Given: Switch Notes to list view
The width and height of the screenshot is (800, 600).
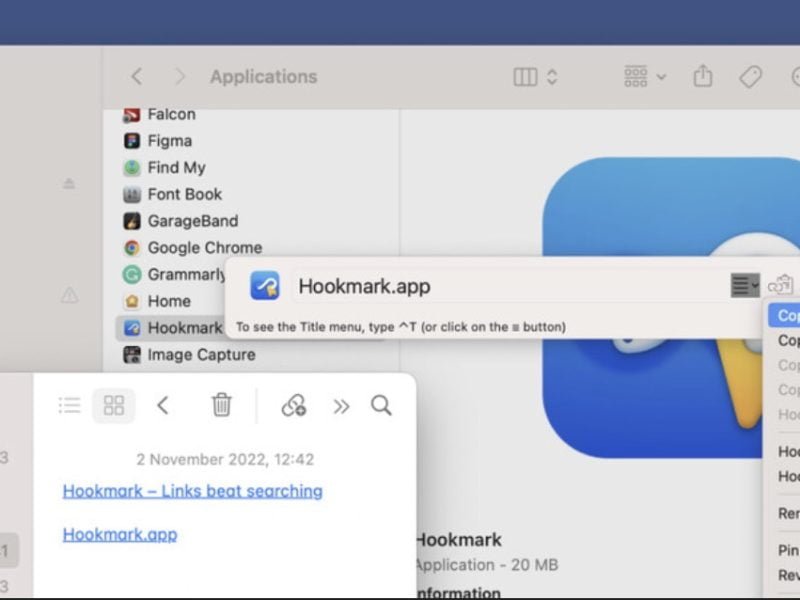Looking at the screenshot, I should click(69, 405).
